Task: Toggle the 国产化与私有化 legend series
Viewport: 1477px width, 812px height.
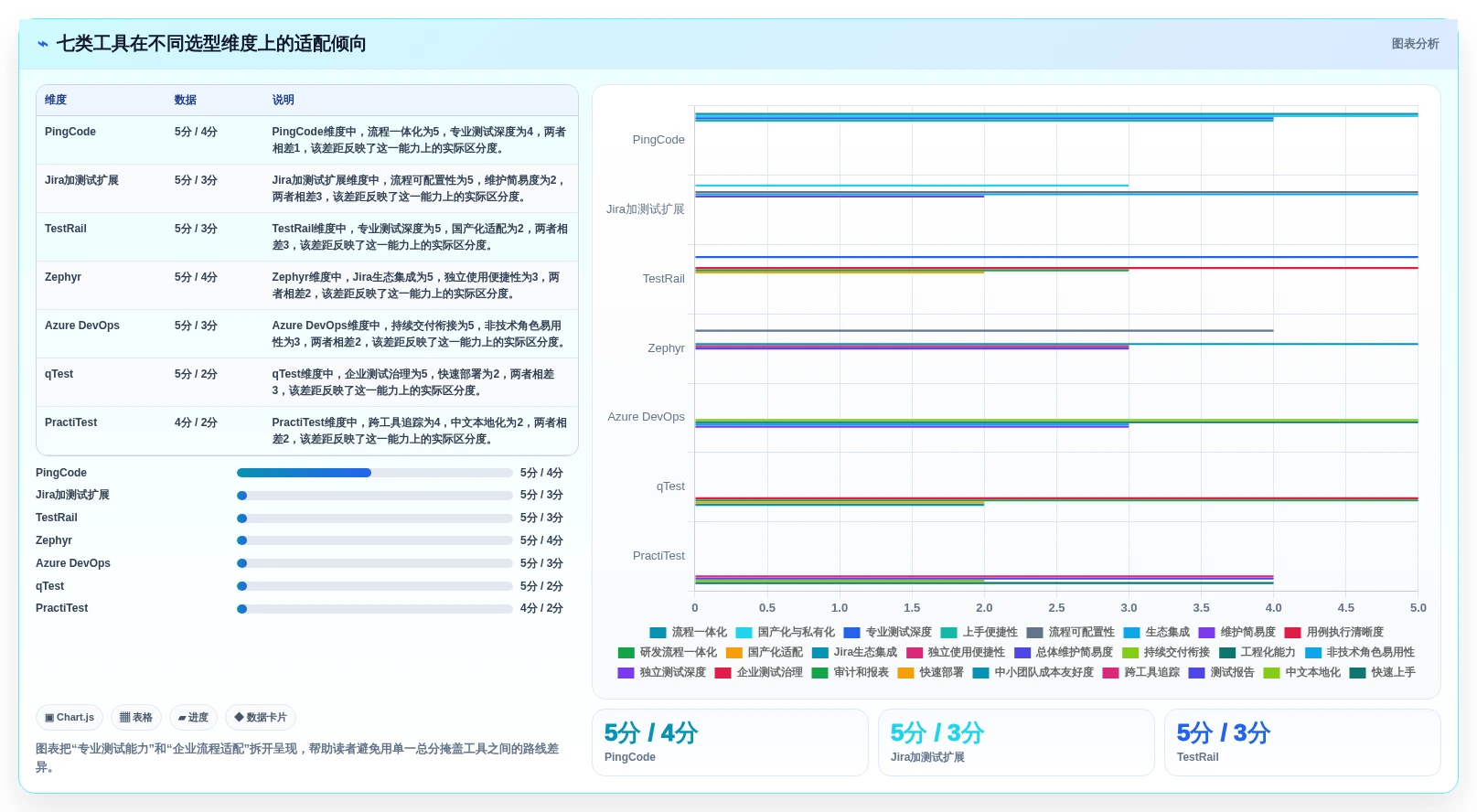Action: [x=786, y=632]
